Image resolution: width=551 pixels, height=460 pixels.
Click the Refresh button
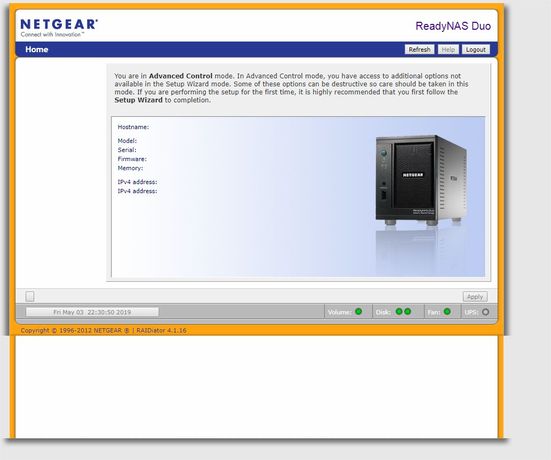pos(419,50)
